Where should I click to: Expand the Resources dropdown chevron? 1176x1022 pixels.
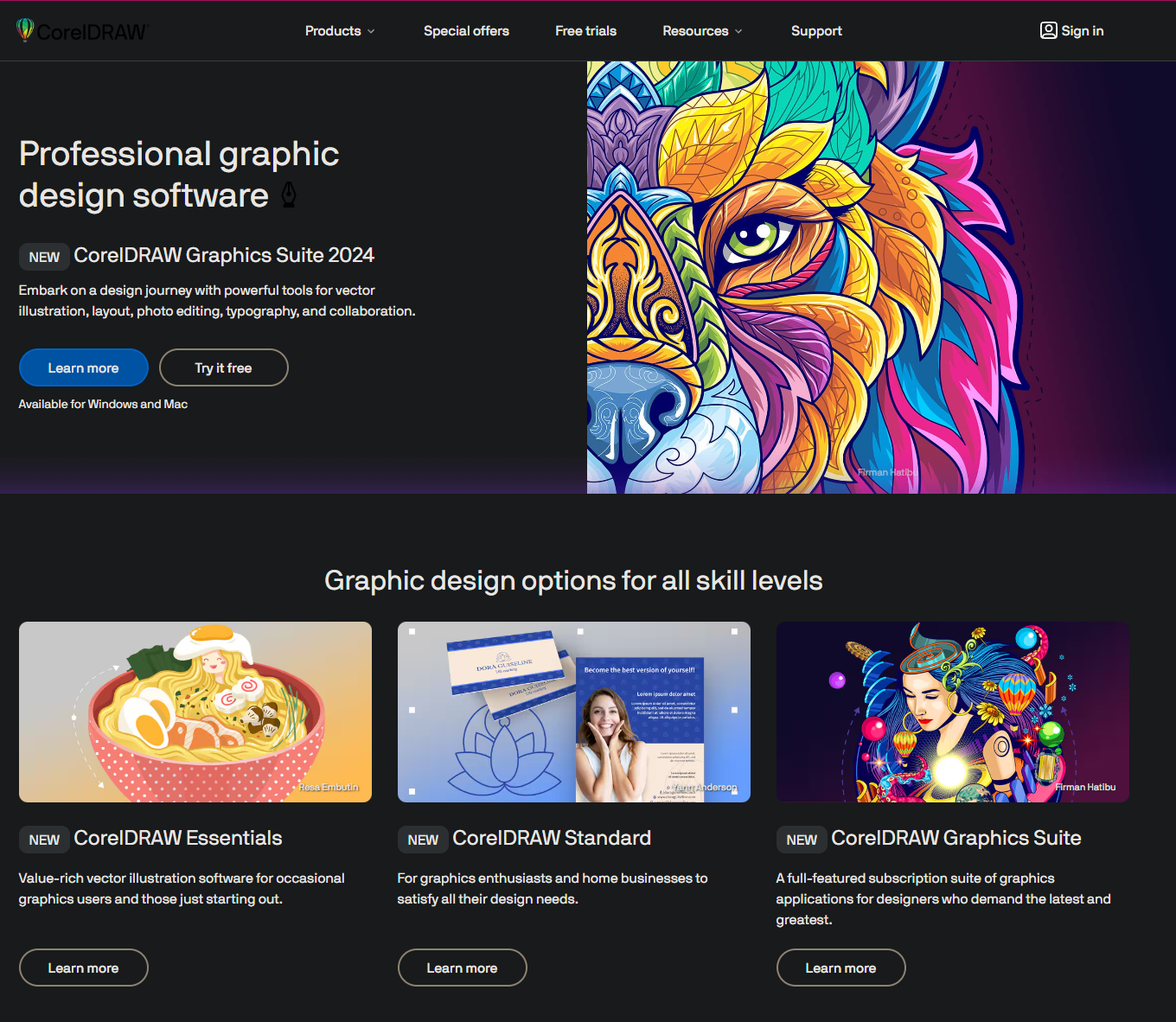pyautogui.click(x=738, y=31)
